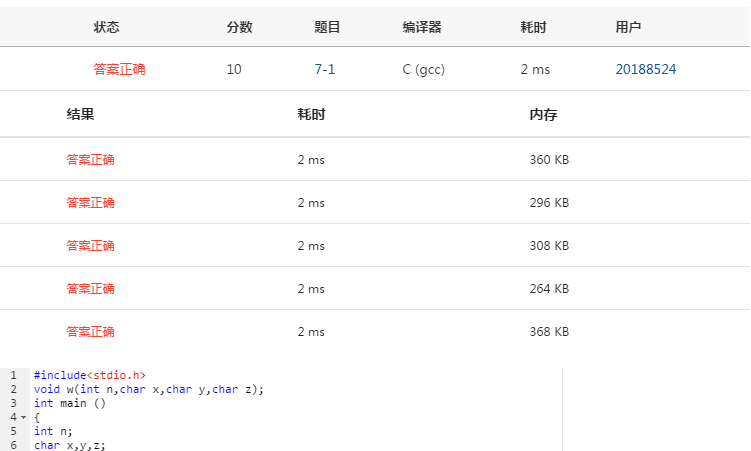751x451 pixels.
Task: Collapse the code fold arrow at line 4
Action: pos(23,417)
